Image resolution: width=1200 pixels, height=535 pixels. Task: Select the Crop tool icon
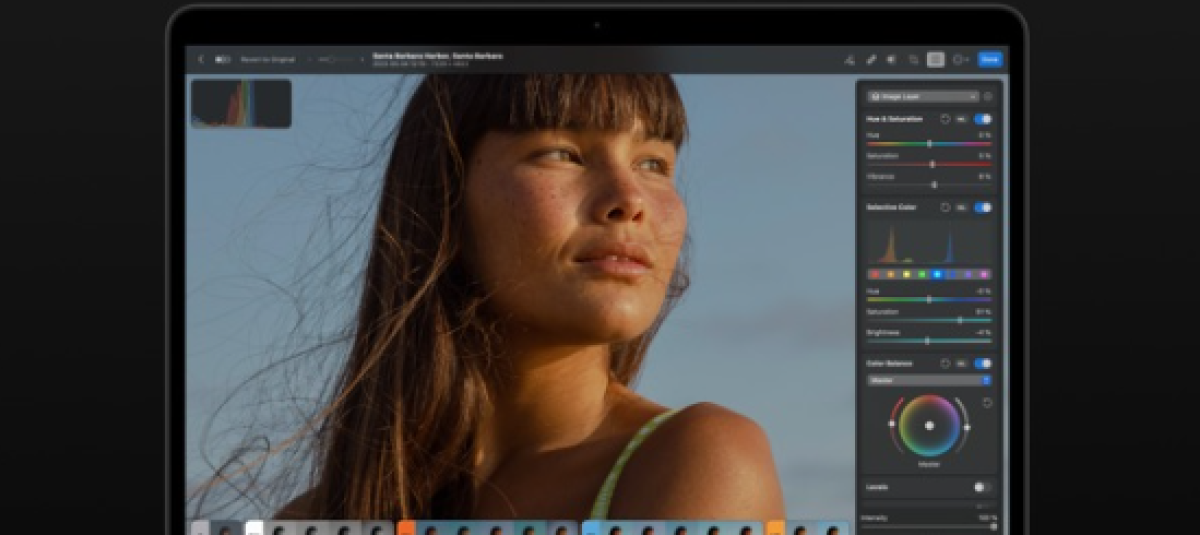913,59
